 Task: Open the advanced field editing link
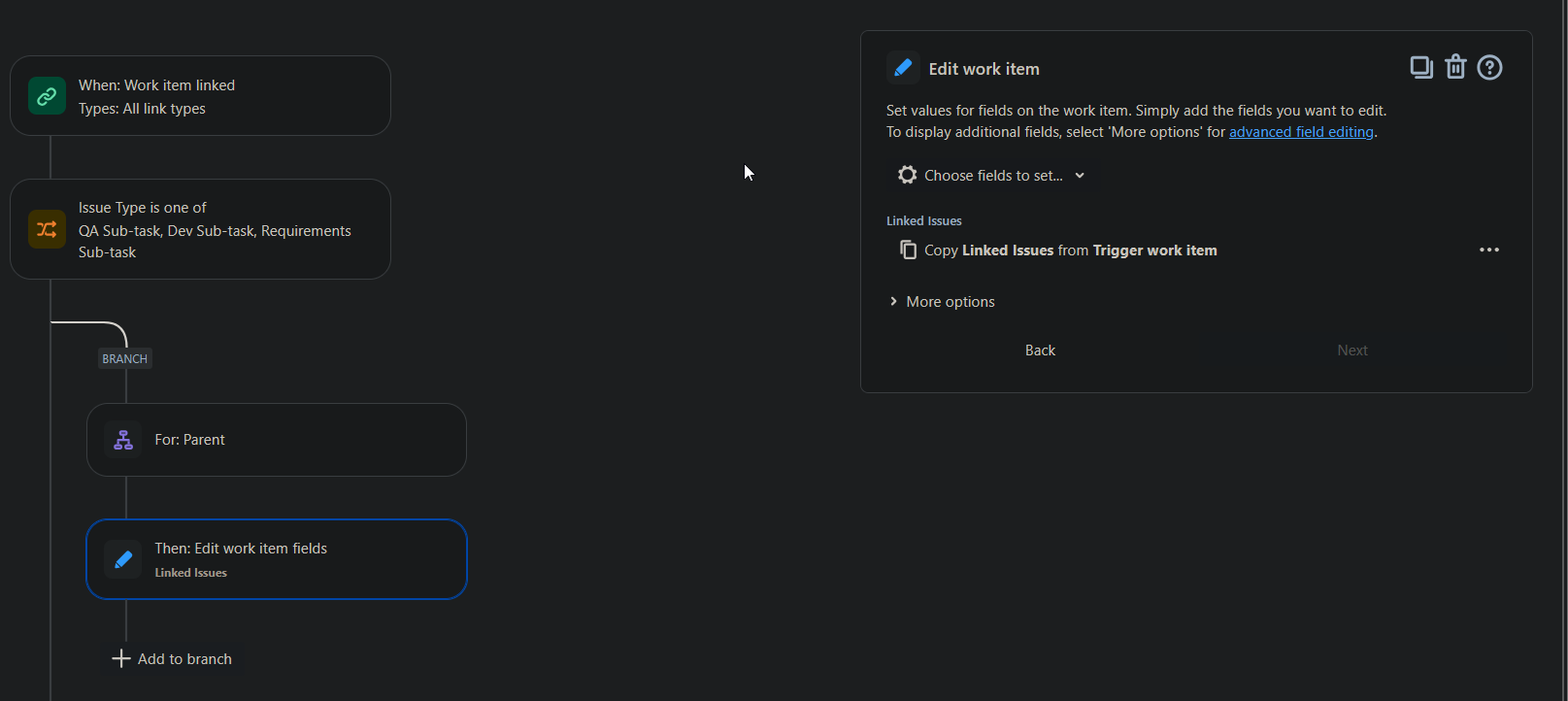pos(1301,132)
